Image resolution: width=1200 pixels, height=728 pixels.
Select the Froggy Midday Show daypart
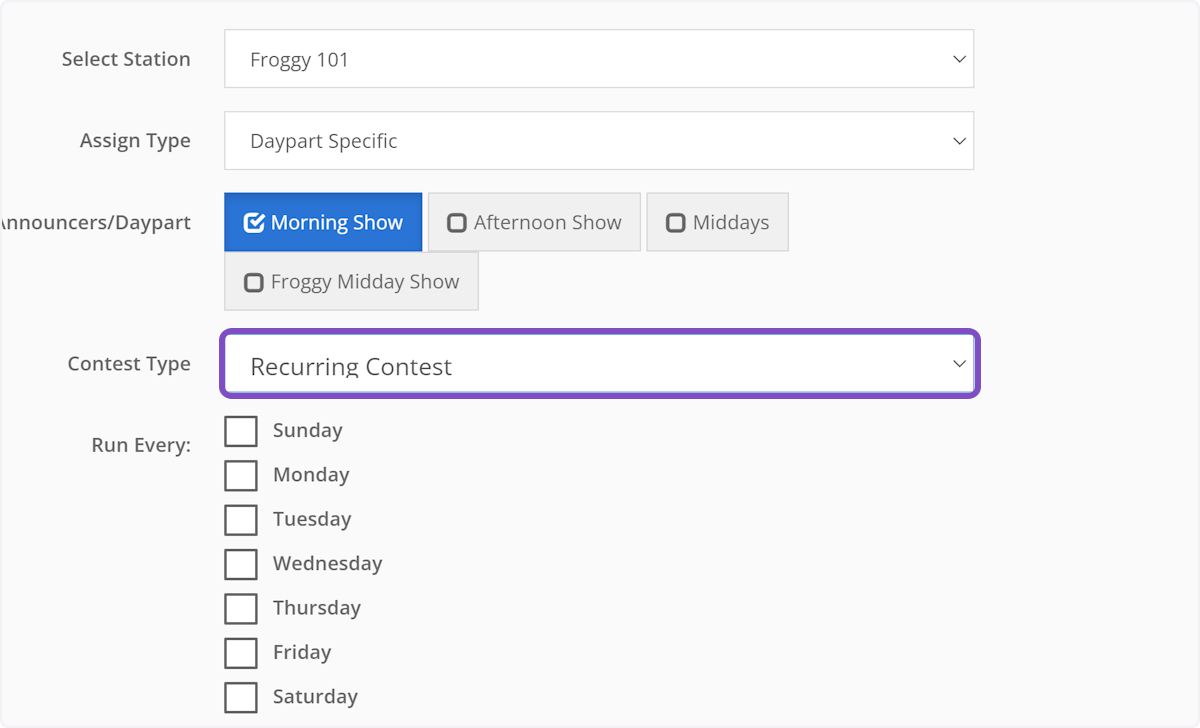click(x=351, y=281)
